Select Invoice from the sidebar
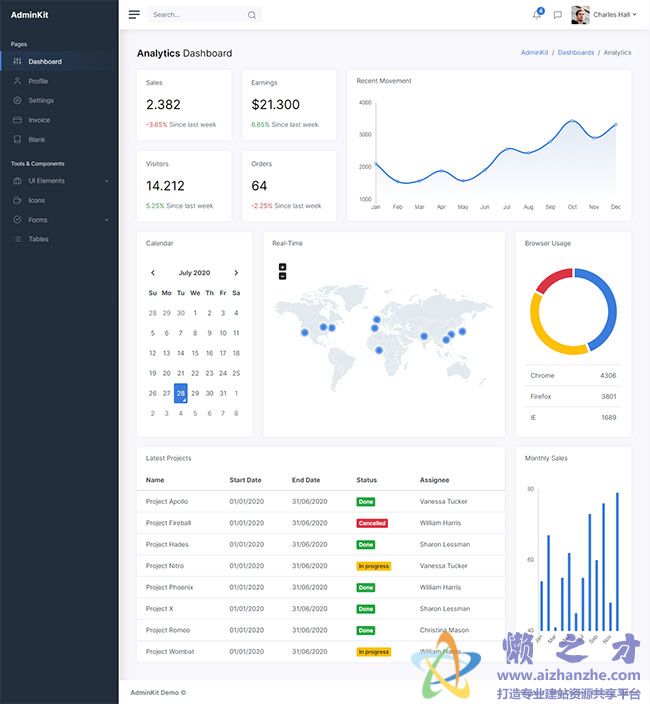650x704 pixels. pos(39,120)
